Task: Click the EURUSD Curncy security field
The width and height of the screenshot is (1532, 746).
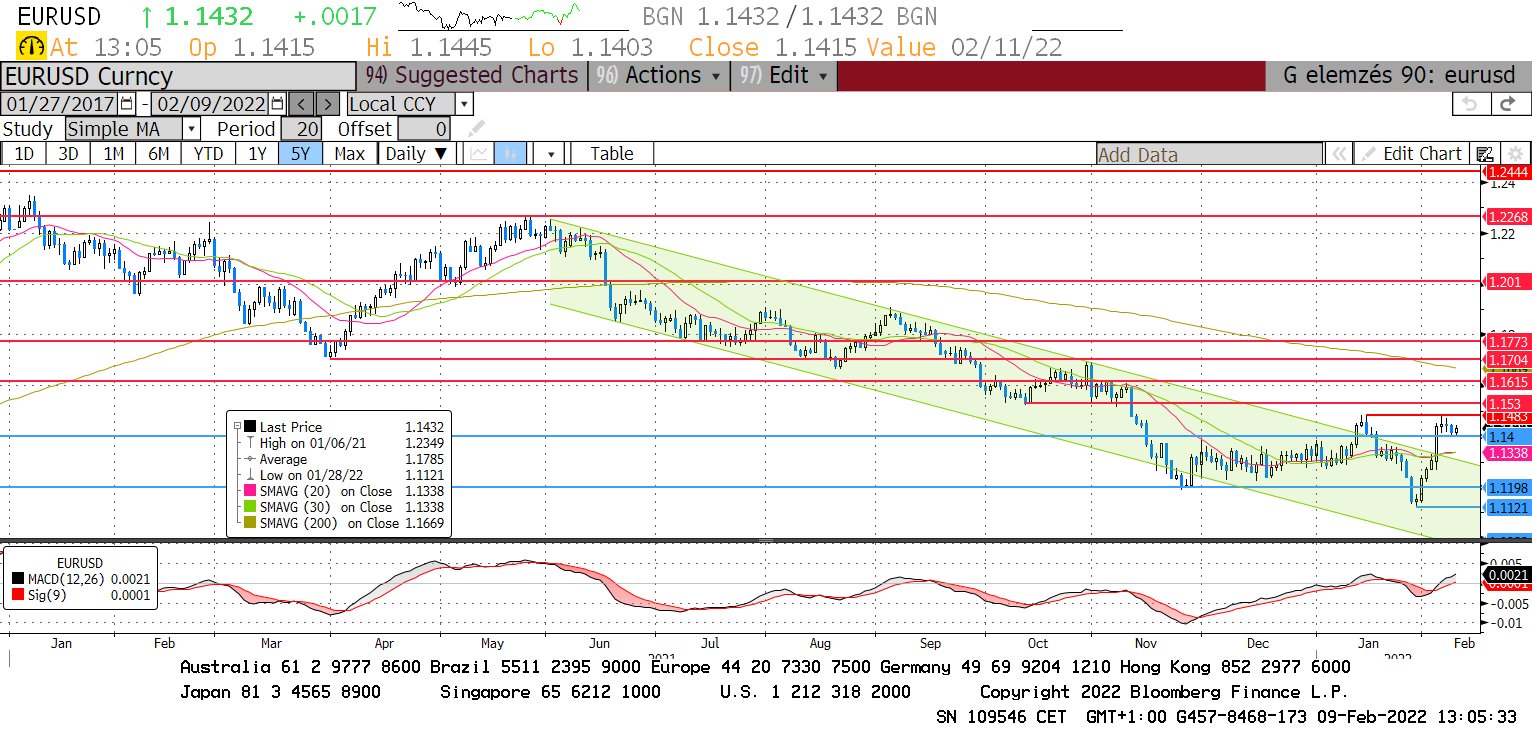Action: tap(179, 76)
